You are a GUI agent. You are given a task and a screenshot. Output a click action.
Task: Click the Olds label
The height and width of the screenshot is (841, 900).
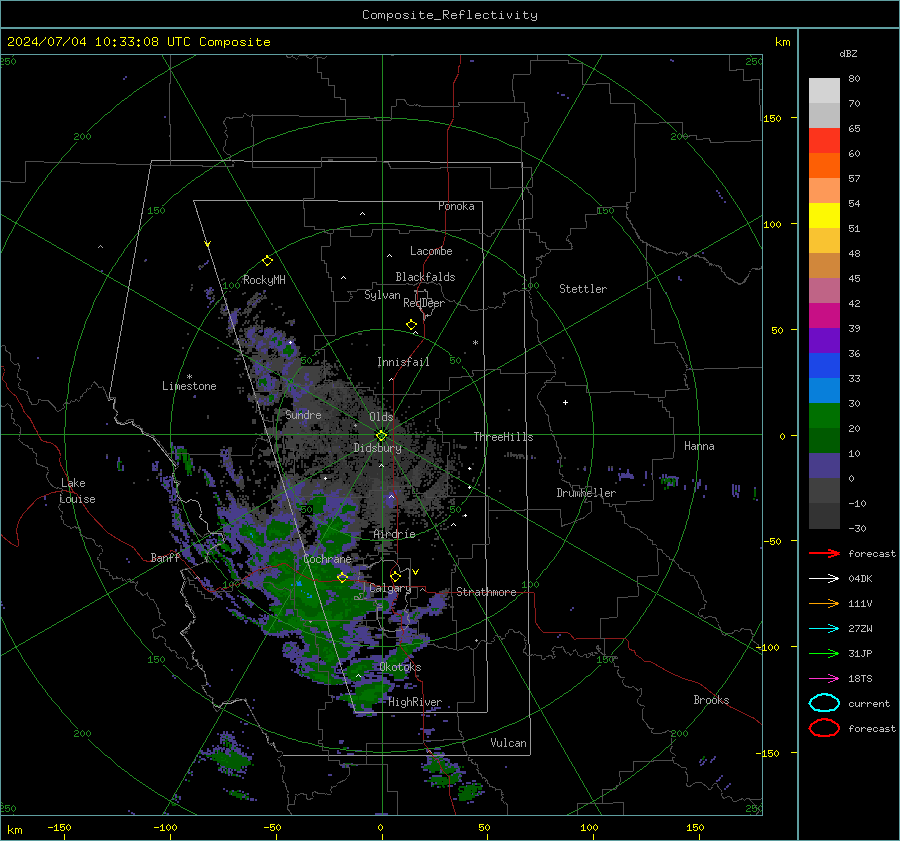[381, 417]
